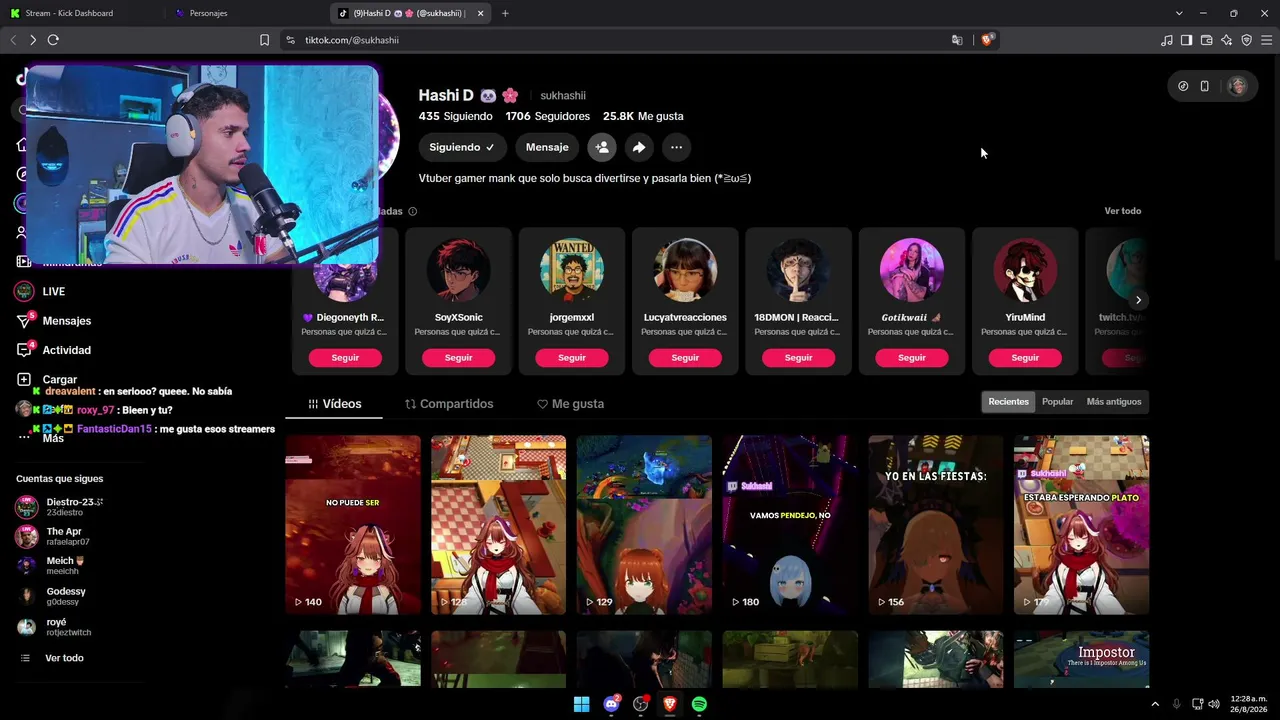Sort videos by Popular
The width and height of the screenshot is (1280, 720).
1057,402
